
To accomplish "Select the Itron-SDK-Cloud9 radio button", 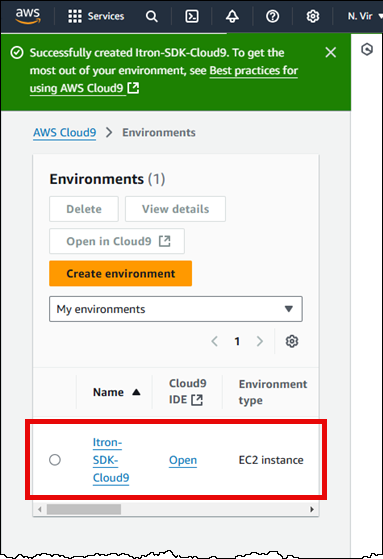I will [55, 460].
